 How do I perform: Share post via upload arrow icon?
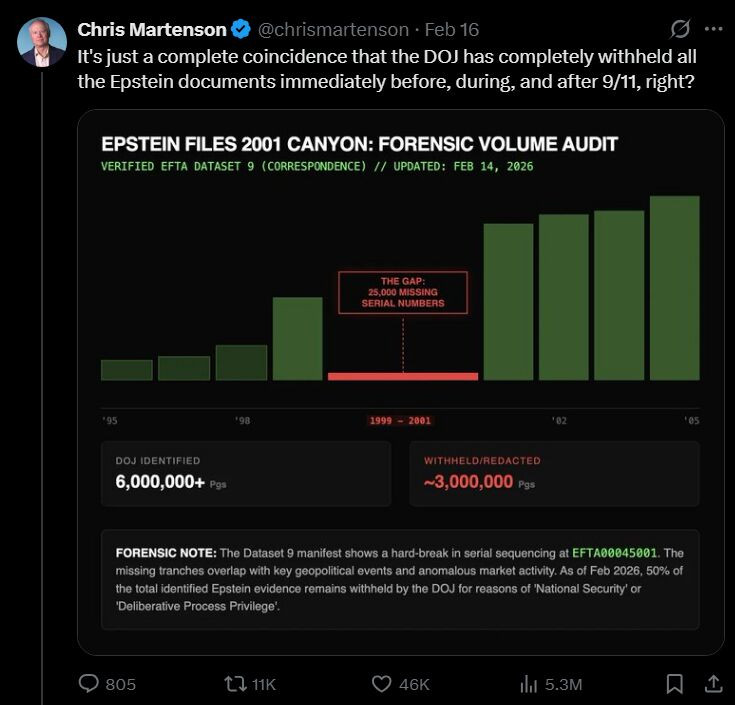point(713,684)
